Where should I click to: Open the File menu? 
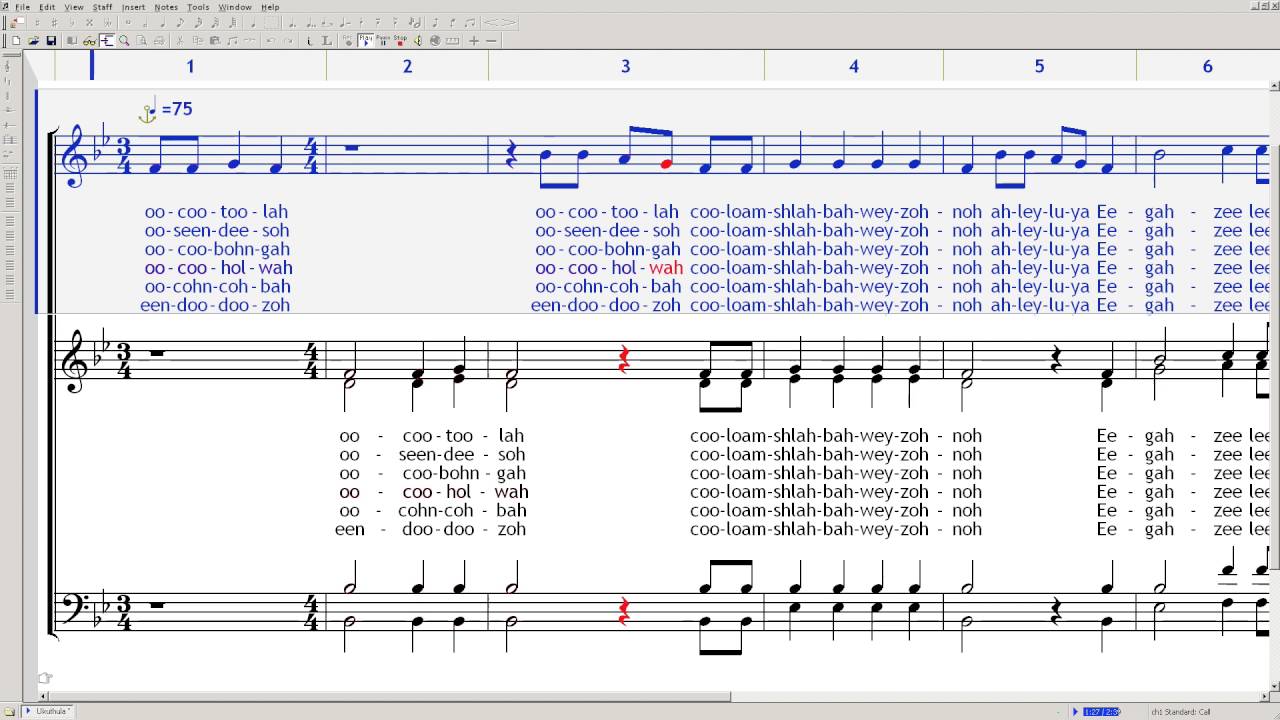pos(22,7)
